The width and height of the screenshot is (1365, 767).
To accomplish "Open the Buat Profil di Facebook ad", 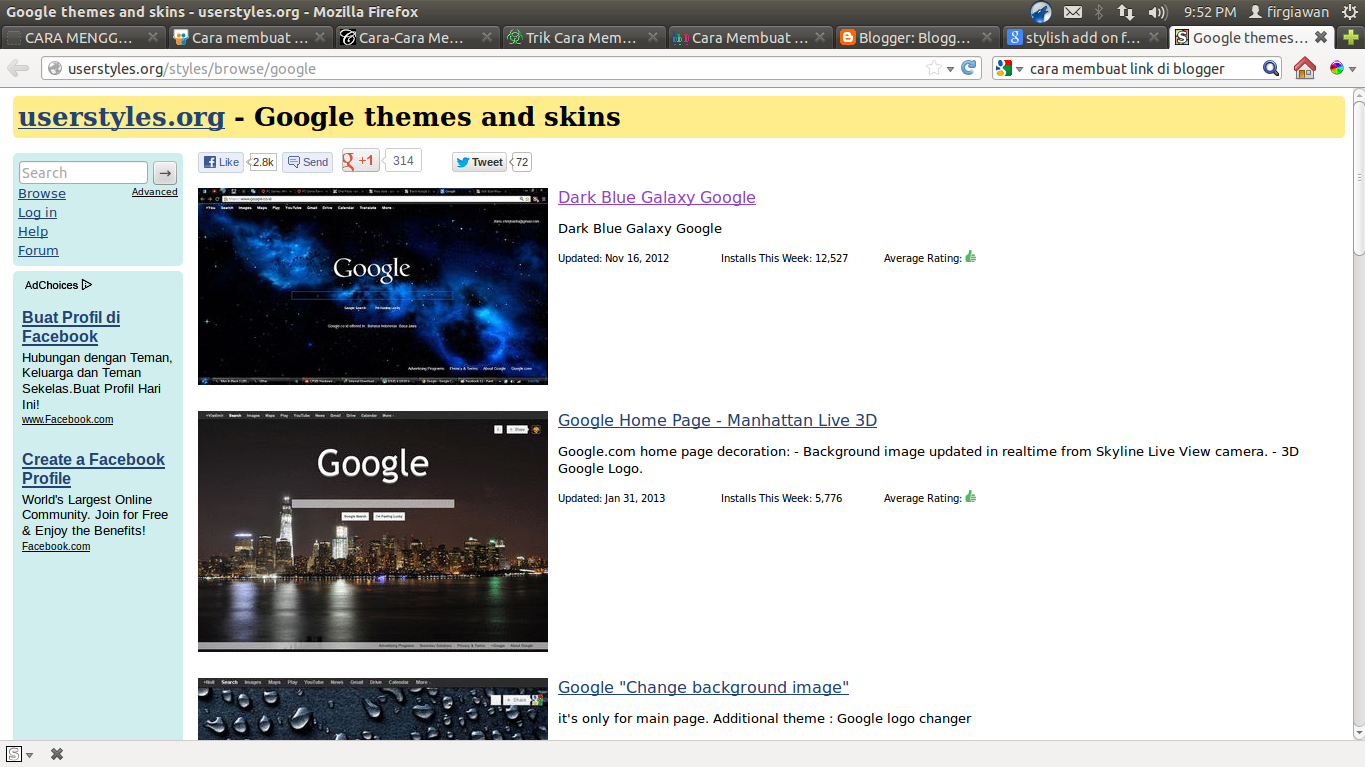I will tap(71, 327).
